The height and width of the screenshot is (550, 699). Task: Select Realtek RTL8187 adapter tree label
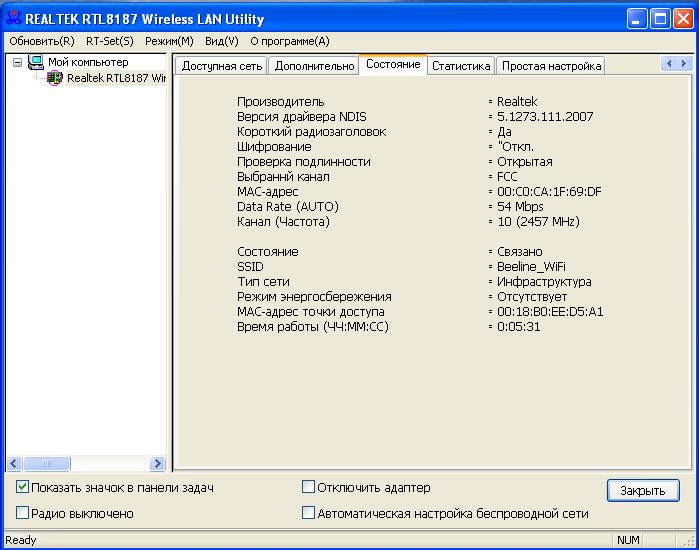pyautogui.click(x=116, y=78)
